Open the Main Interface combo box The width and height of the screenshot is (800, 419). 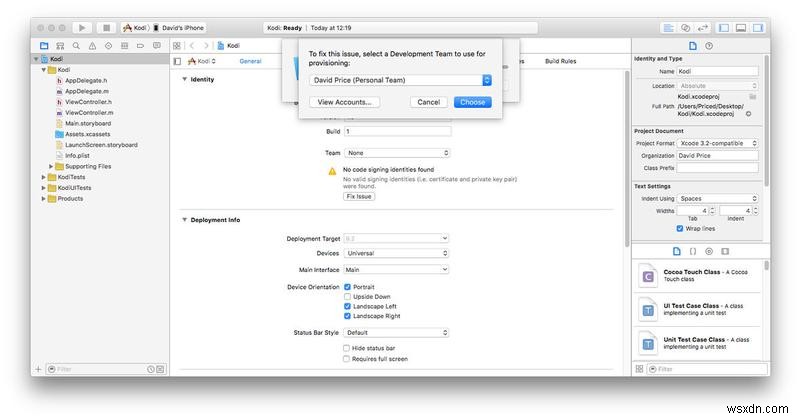coord(396,269)
